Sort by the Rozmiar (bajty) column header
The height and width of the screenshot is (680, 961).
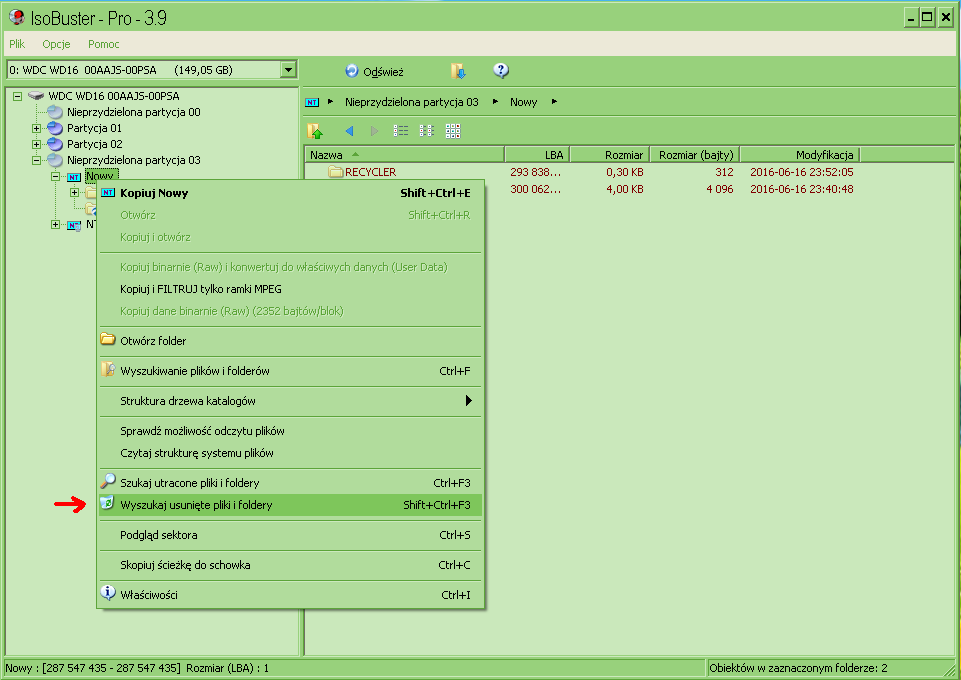tap(696, 155)
